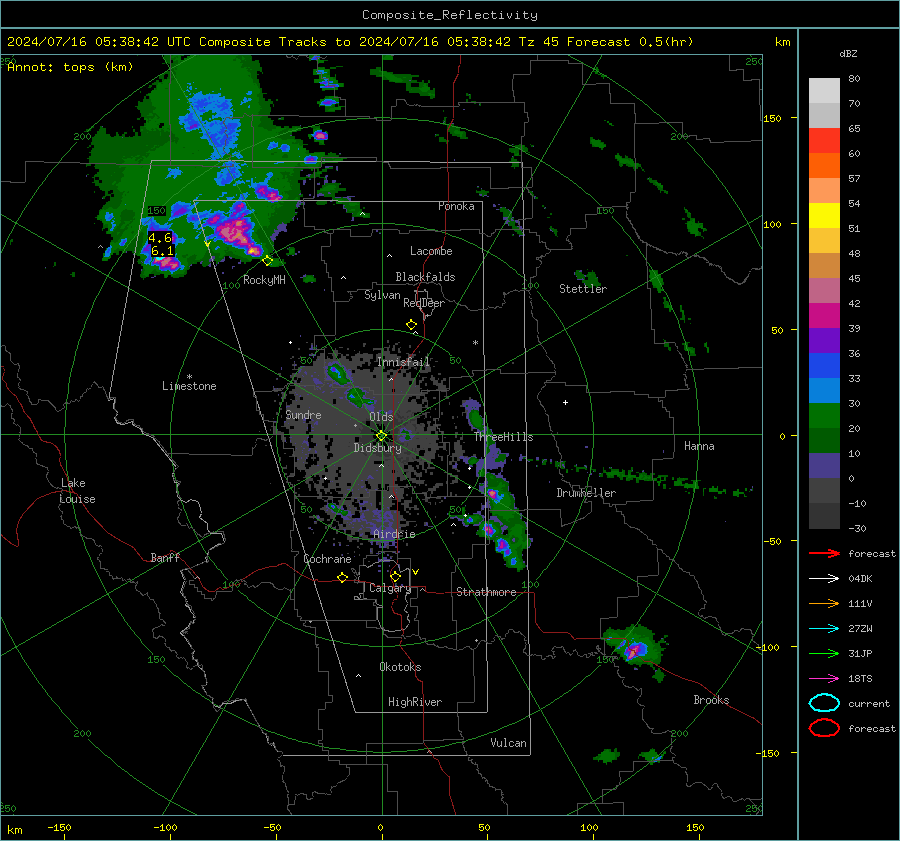Click the RedDeer city label
The image size is (900, 841).
coord(424,303)
